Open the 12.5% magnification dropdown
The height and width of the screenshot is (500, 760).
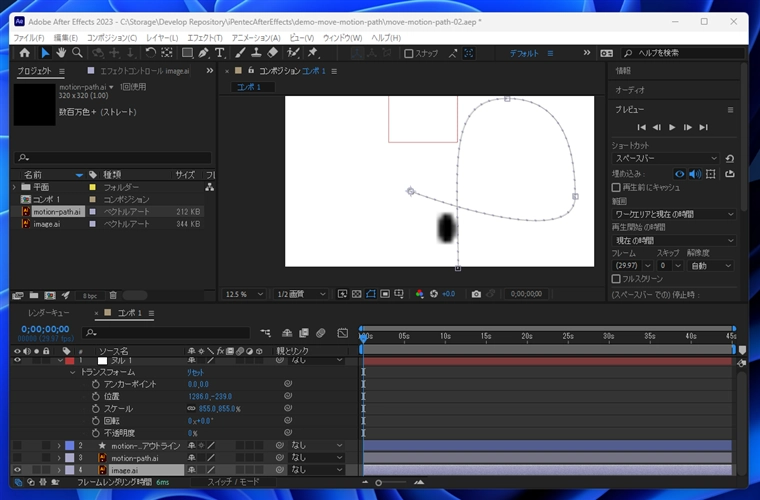pyautogui.click(x=245, y=294)
